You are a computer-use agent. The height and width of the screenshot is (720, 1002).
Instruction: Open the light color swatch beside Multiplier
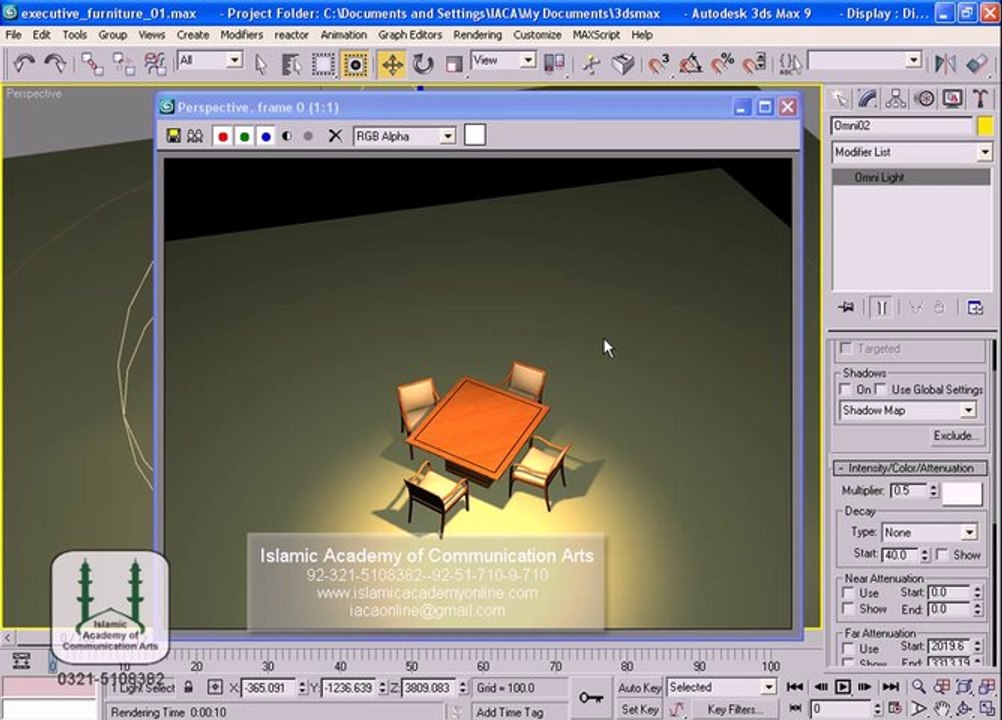[962, 494]
